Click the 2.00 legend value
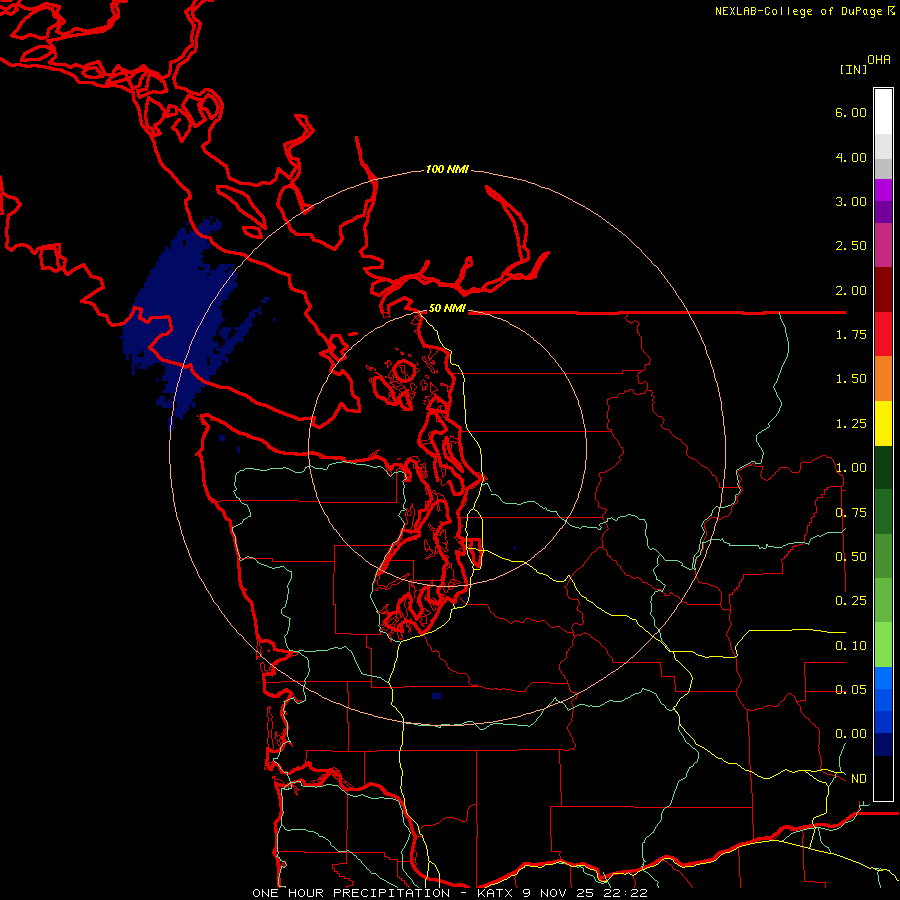 pos(851,290)
